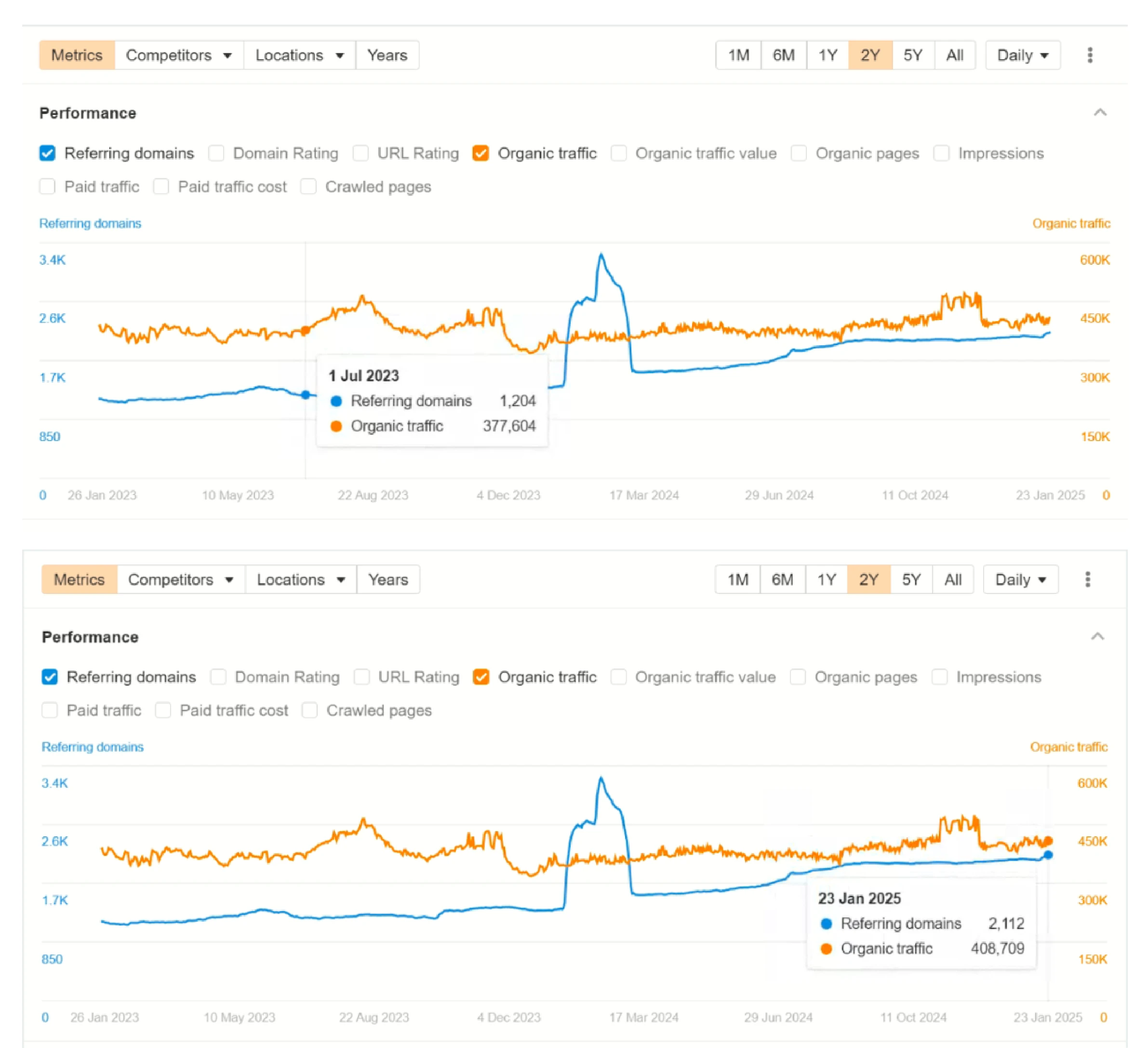Viewport: 1148px width, 1048px height.
Task: Open the bottom Locations dropdown
Action: coord(301,579)
